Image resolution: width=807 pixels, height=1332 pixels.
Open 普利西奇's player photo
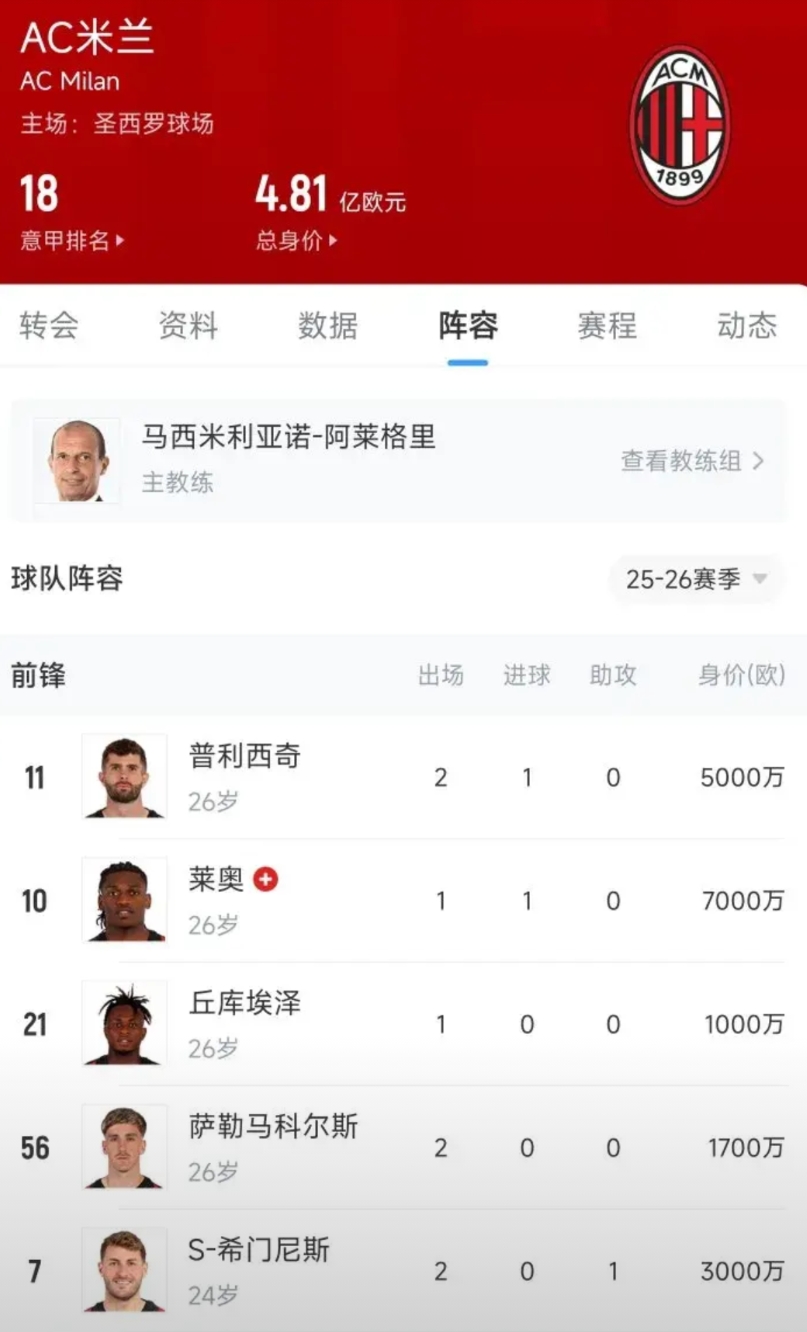point(124,776)
